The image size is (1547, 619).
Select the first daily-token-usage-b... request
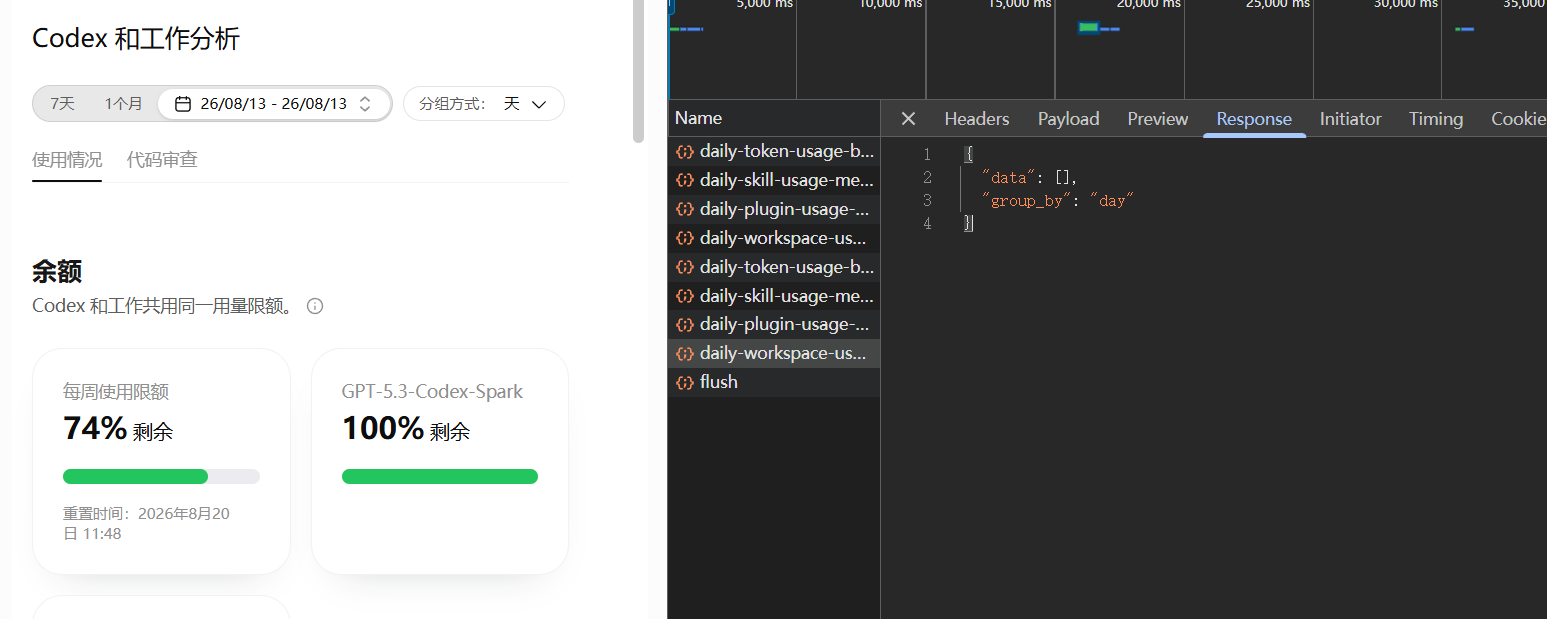(x=774, y=152)
